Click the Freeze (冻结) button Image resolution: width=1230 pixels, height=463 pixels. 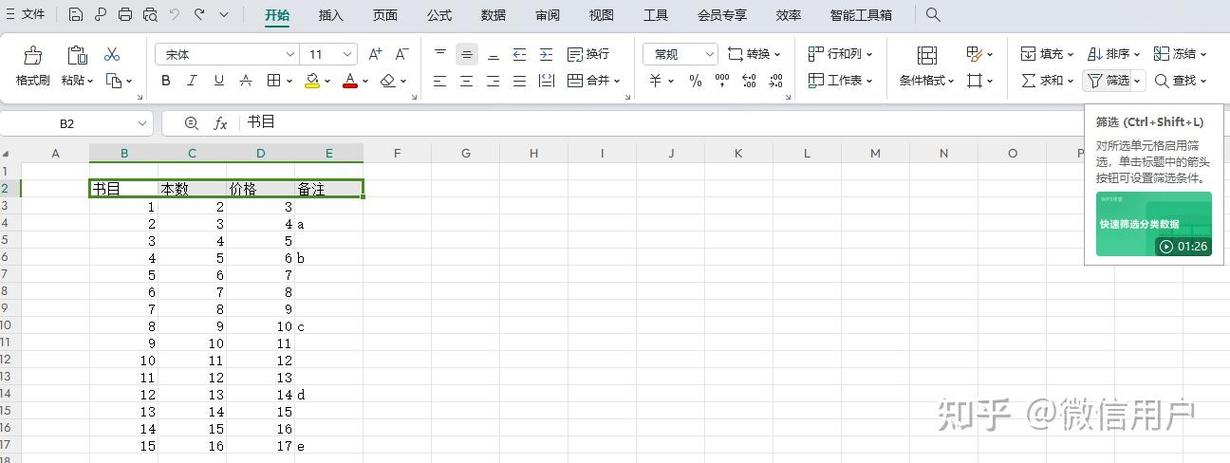click(1180, 54)
